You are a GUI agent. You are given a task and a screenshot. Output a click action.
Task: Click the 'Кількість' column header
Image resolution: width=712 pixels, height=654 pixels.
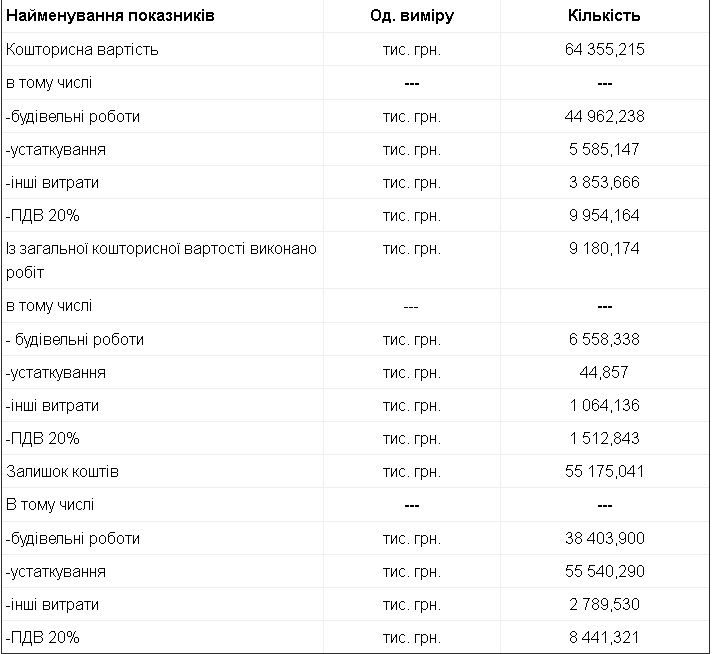(x=604, y=16)
